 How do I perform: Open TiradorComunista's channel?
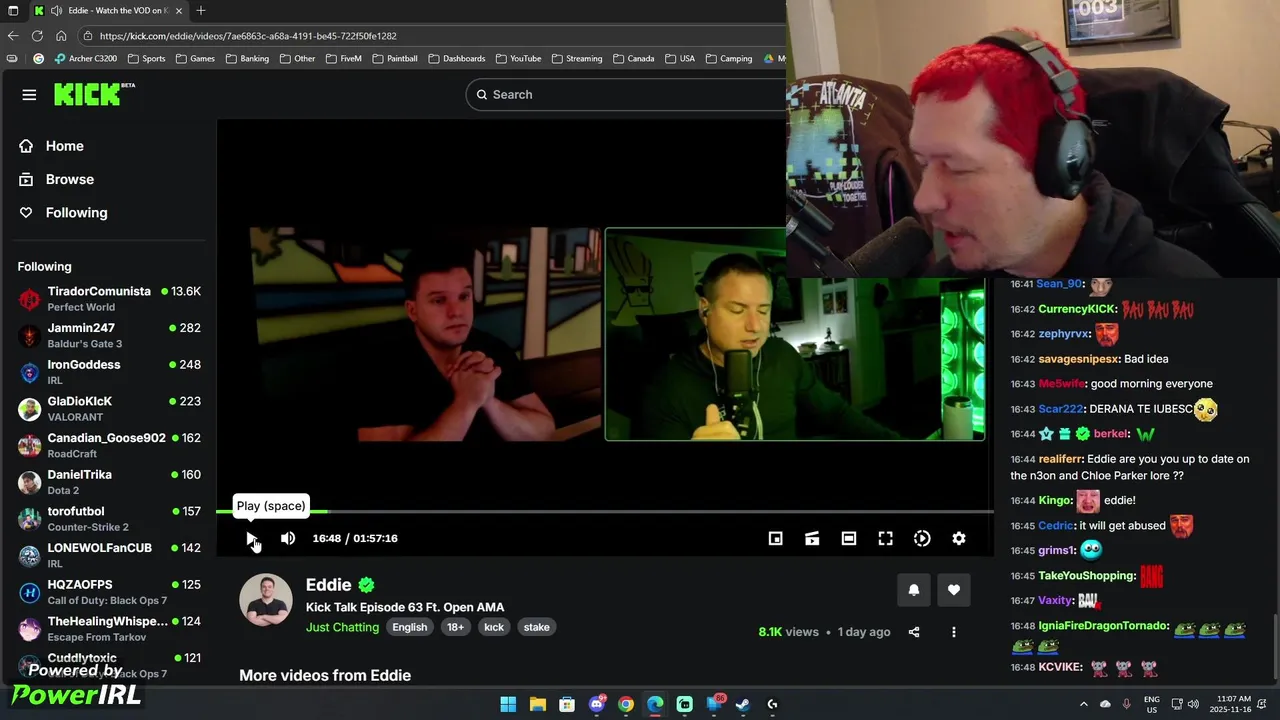[x=108, y=298]
